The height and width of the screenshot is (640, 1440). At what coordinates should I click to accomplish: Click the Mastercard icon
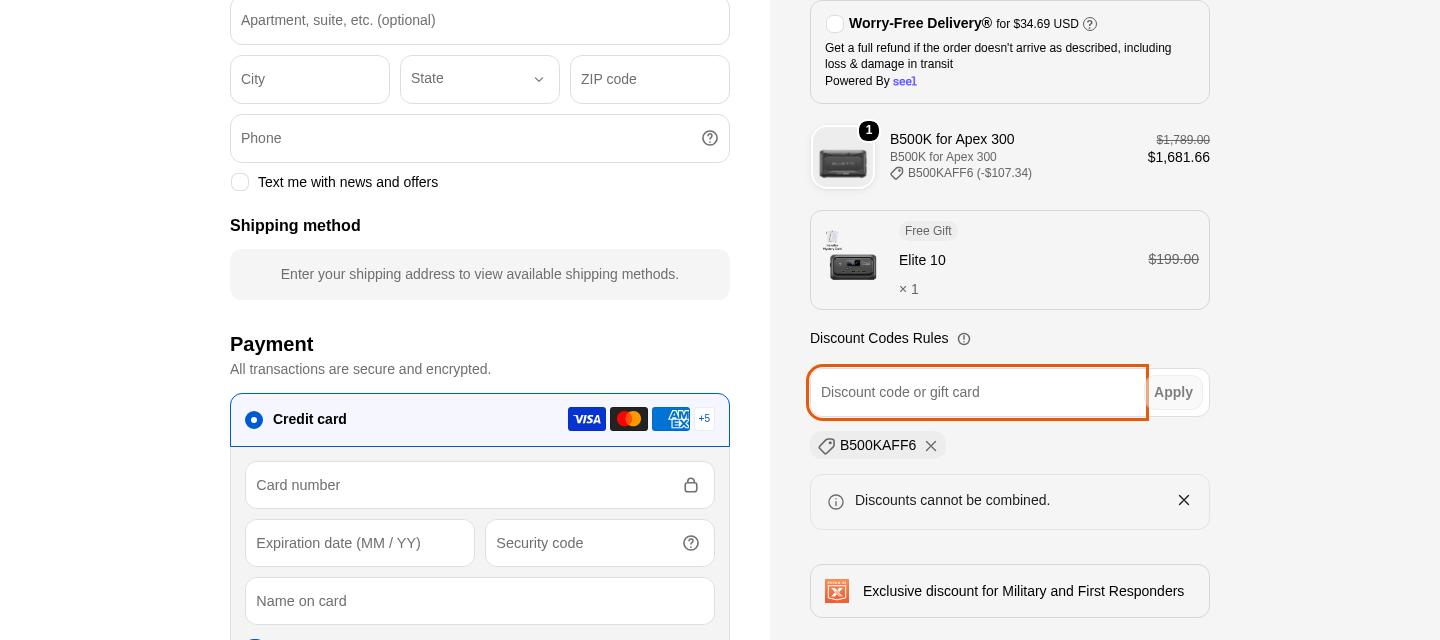pyautogui.click(x=629, y=419)
